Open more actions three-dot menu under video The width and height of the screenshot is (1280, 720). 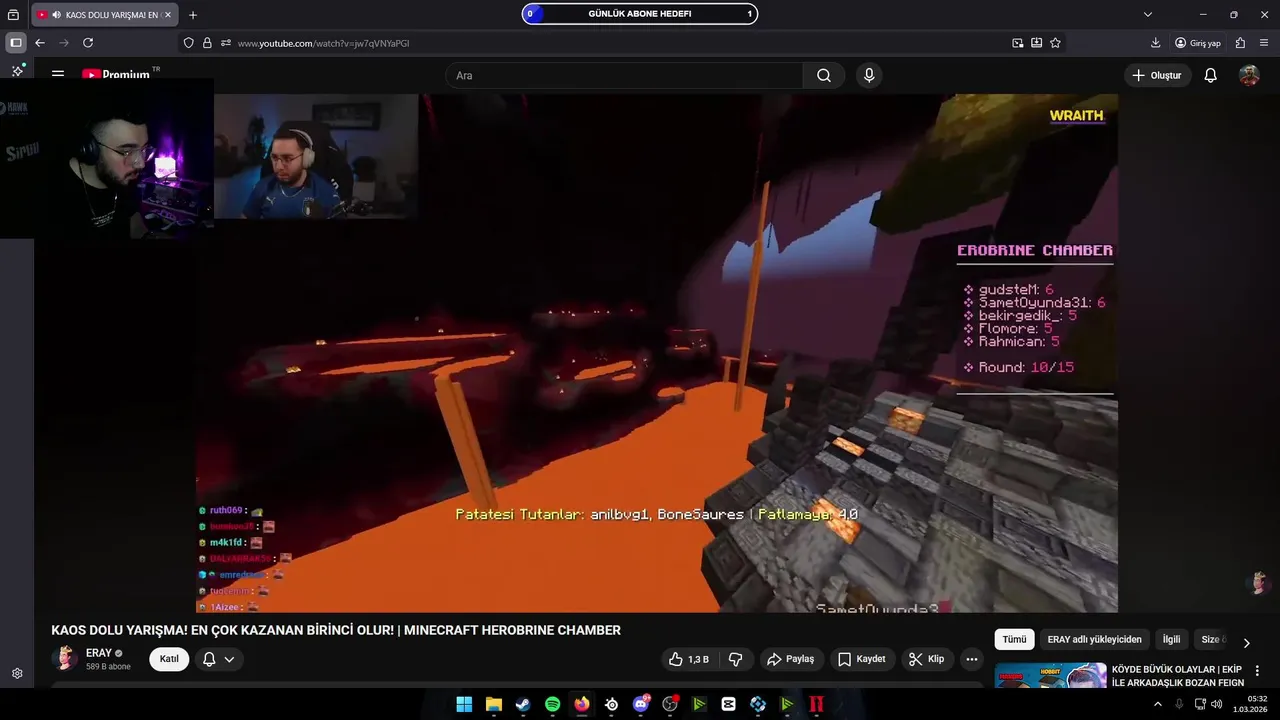(x=971, y=659)
